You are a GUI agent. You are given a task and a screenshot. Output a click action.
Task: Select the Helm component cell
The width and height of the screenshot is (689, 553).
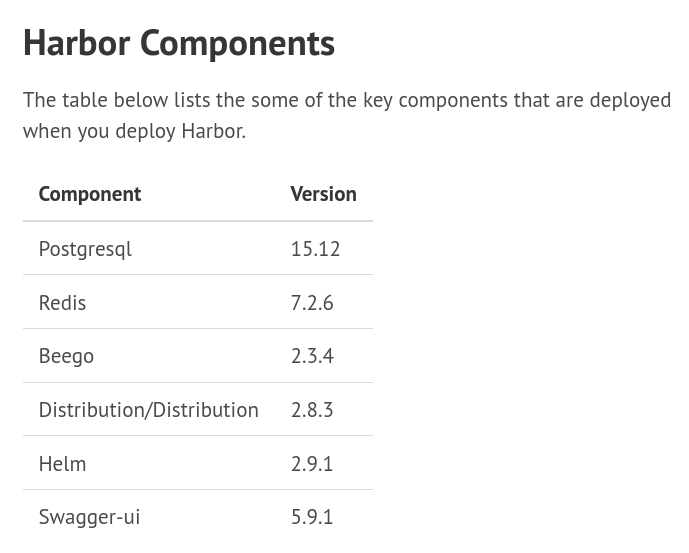(x=62, y=464)
